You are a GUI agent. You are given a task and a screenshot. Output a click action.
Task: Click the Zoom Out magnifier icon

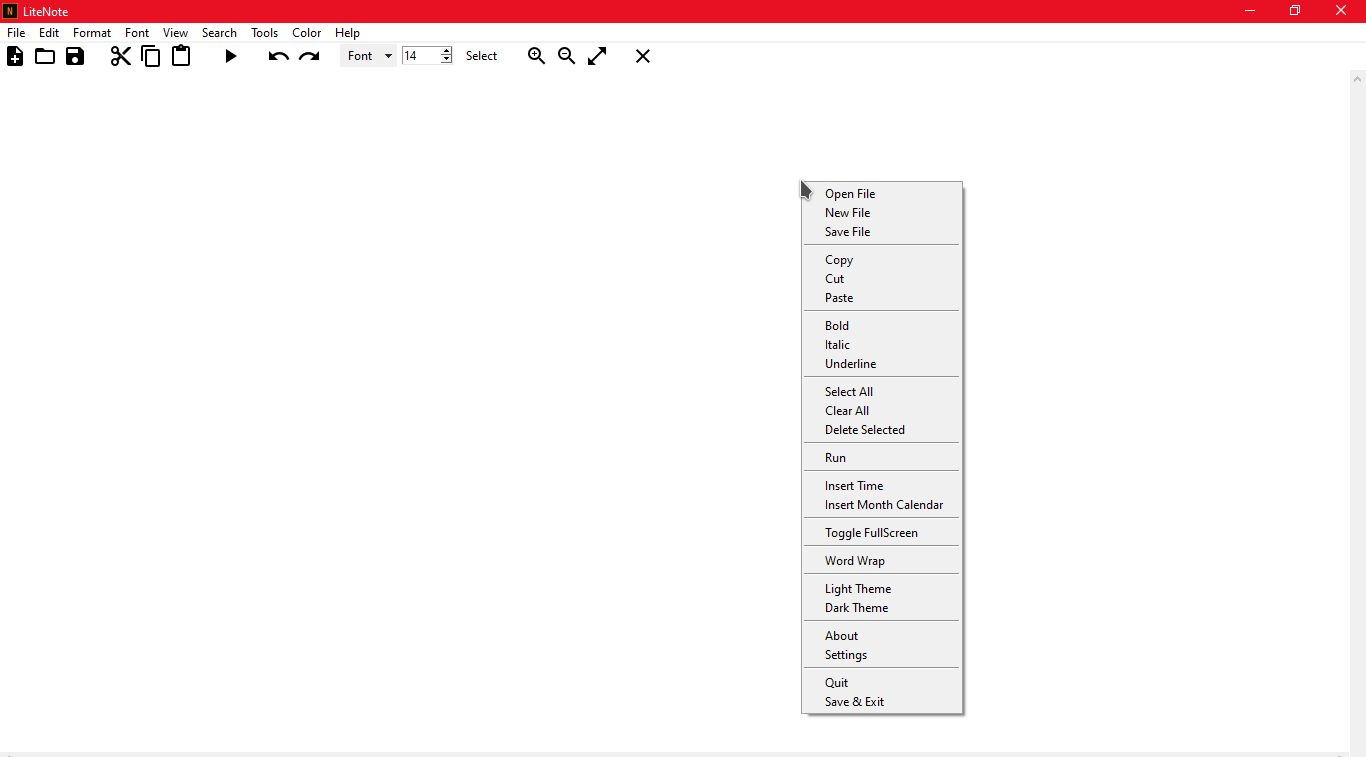point(567,56)
